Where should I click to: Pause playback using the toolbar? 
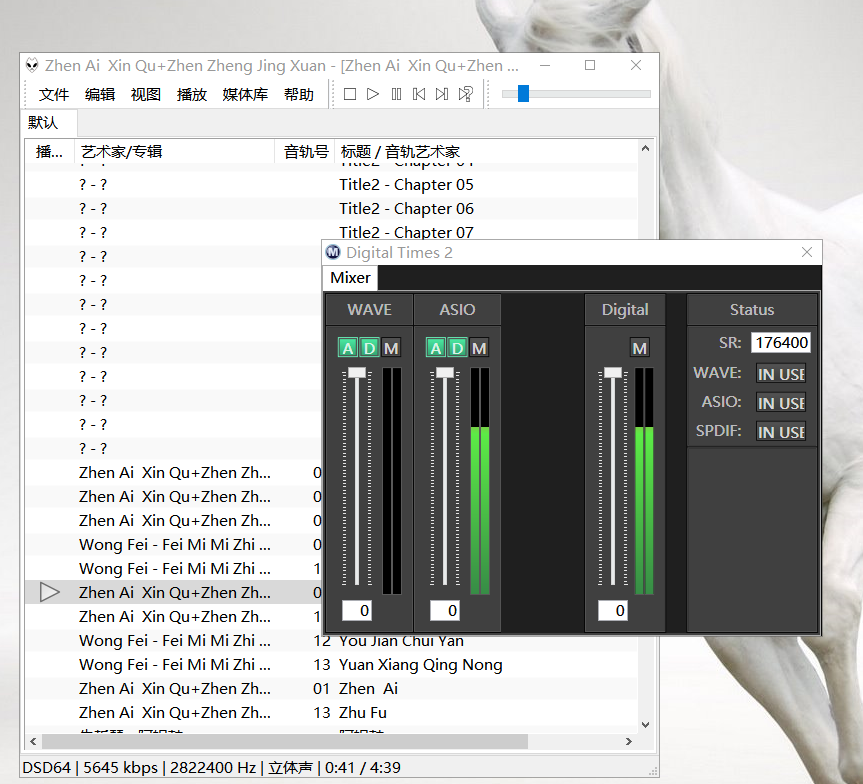click(x=396, y=94)
